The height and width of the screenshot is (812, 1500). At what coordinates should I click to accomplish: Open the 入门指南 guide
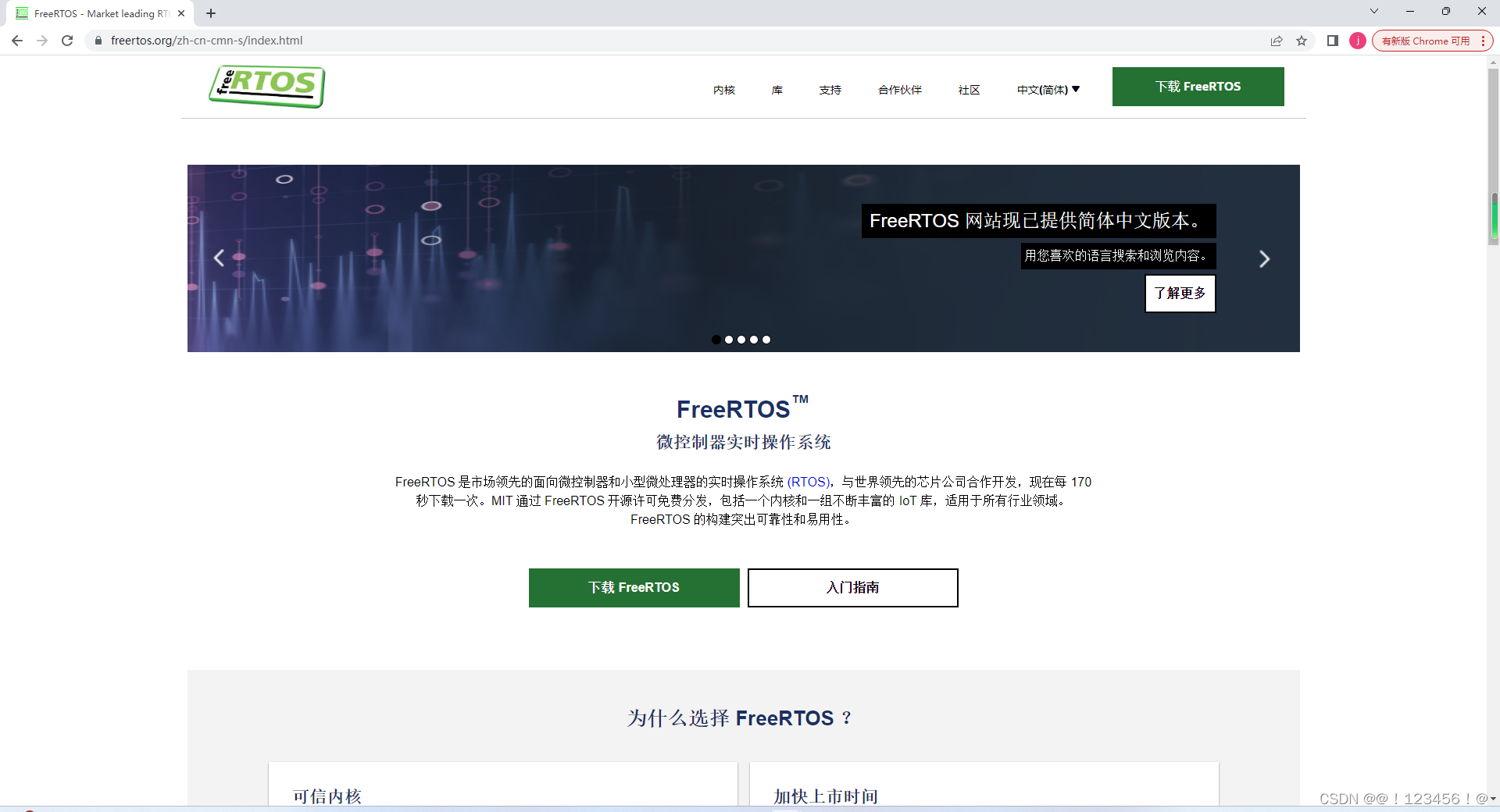pos(853,588)
